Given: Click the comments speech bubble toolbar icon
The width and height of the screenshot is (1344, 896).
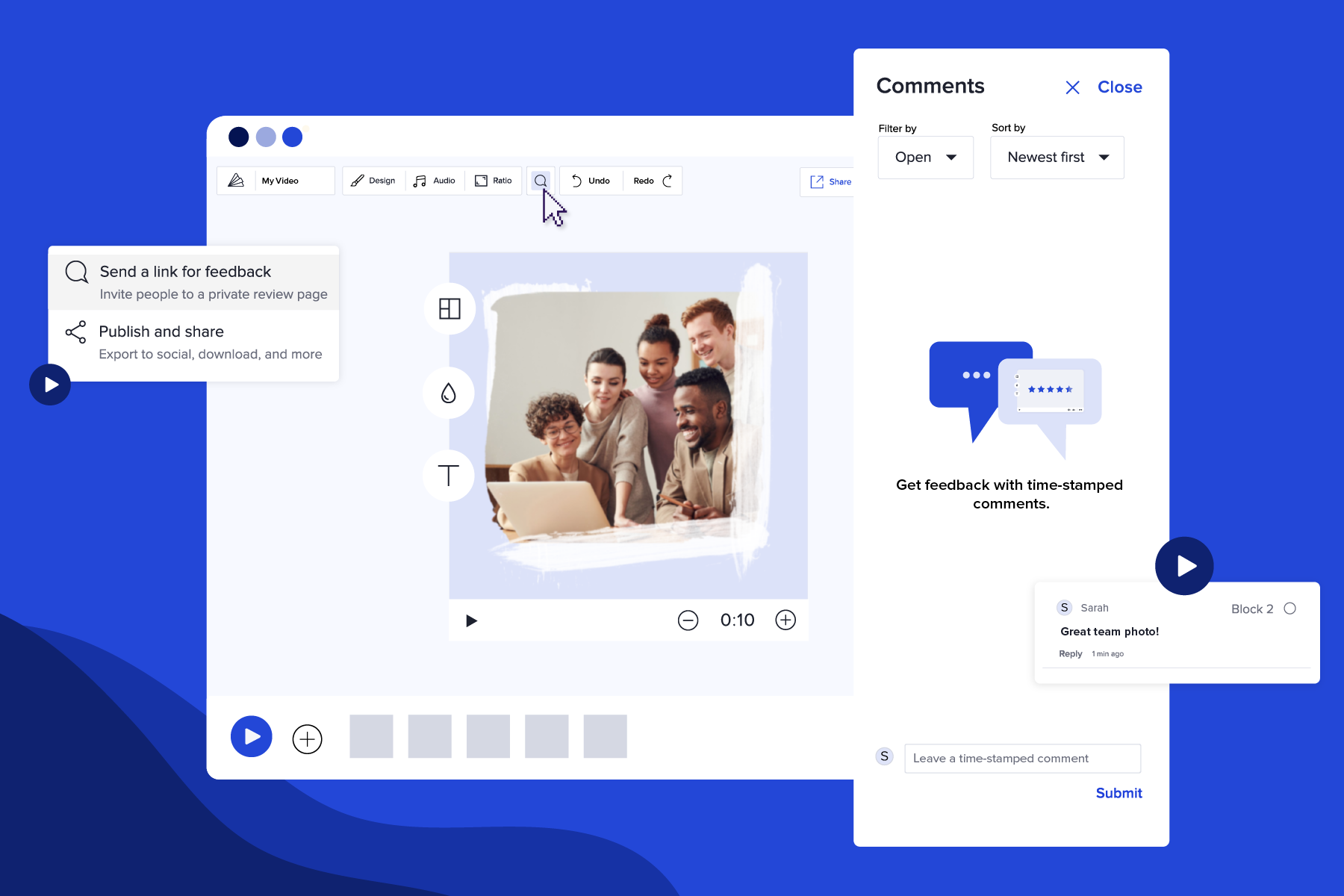Looking at the screenshot, I should tap(541, 181).
